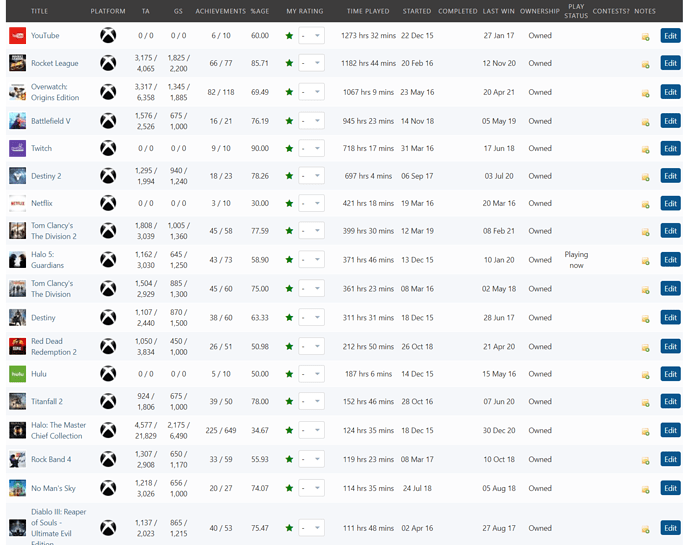Click the Battlefield V cover icon

(18, 121)
